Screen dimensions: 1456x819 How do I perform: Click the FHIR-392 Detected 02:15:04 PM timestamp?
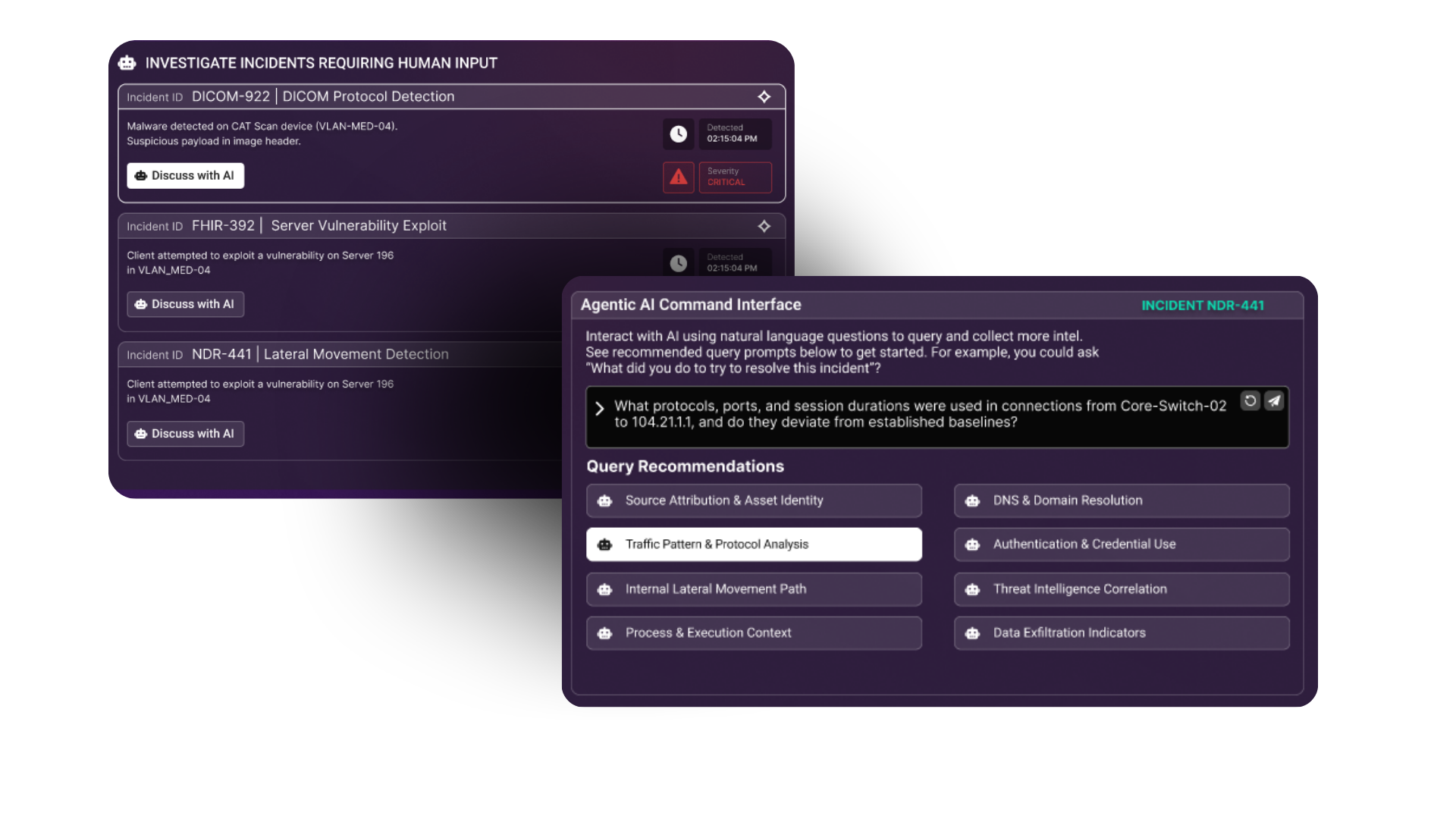(x=735, y=262)
